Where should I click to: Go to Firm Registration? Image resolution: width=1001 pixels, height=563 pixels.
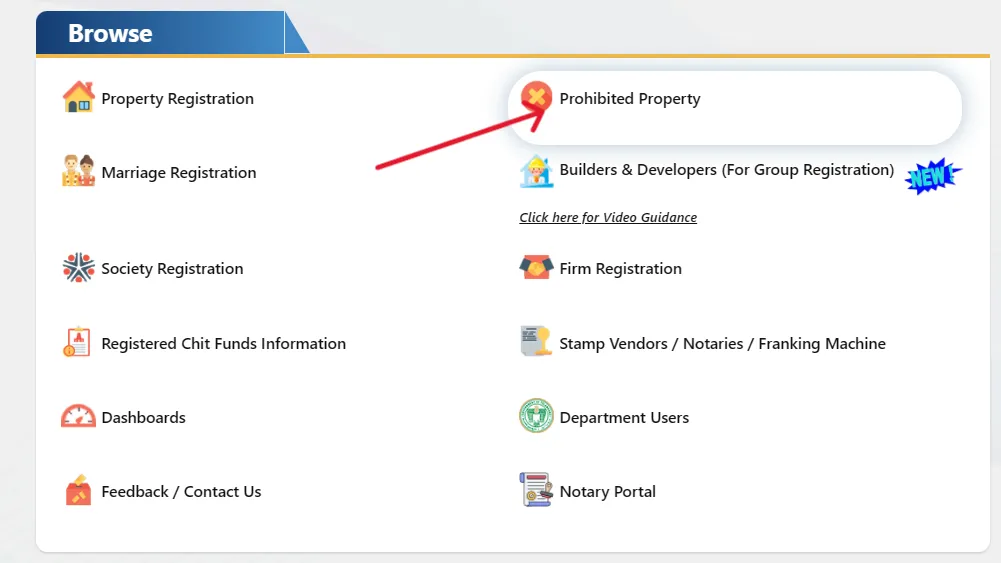tap(621, 269)
